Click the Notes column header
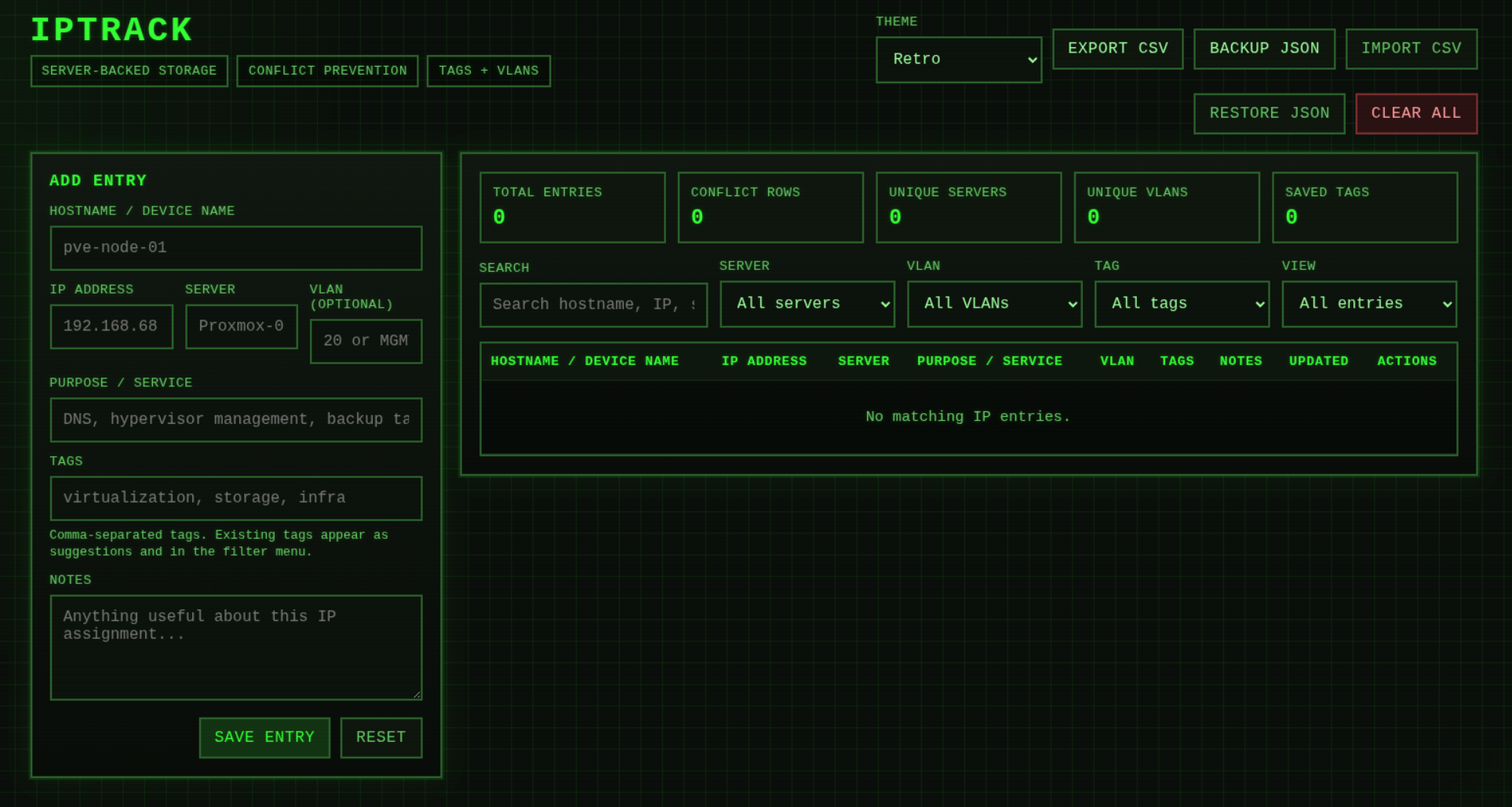1512x807 pixels. coord(1241,361)
